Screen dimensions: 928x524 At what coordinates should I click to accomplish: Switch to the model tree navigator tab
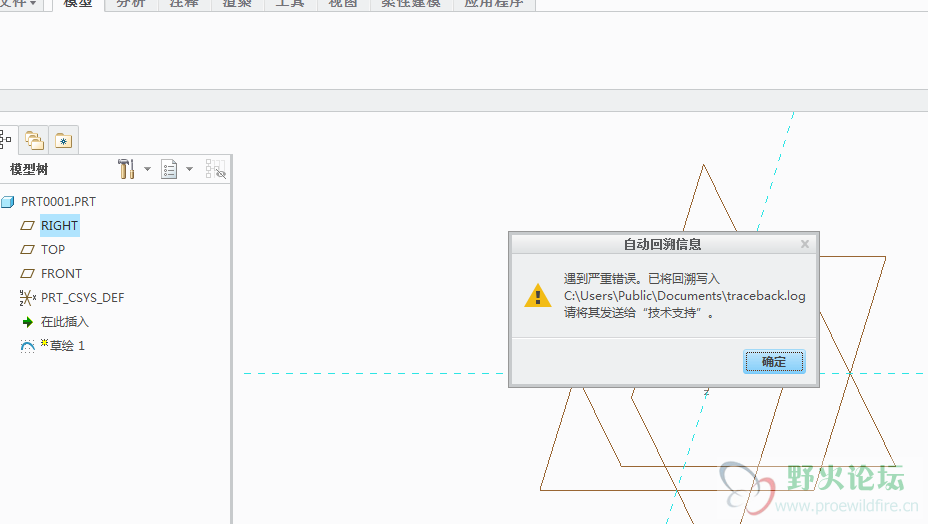click(x=6, y=140)
